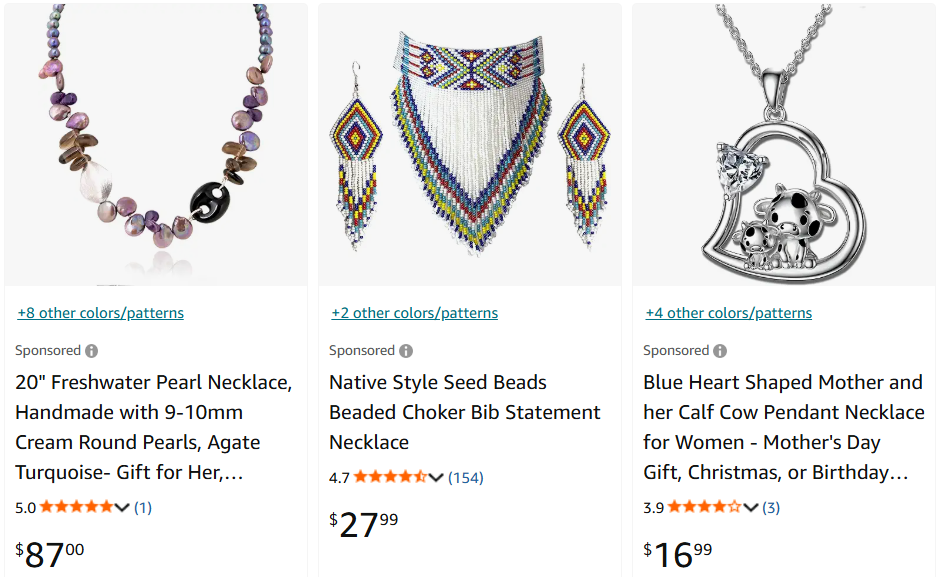Image resolution: width=943 pixels, height=577 pixels.
Task: Click the pearl necklace product image
Action: (x=156, y=145)
